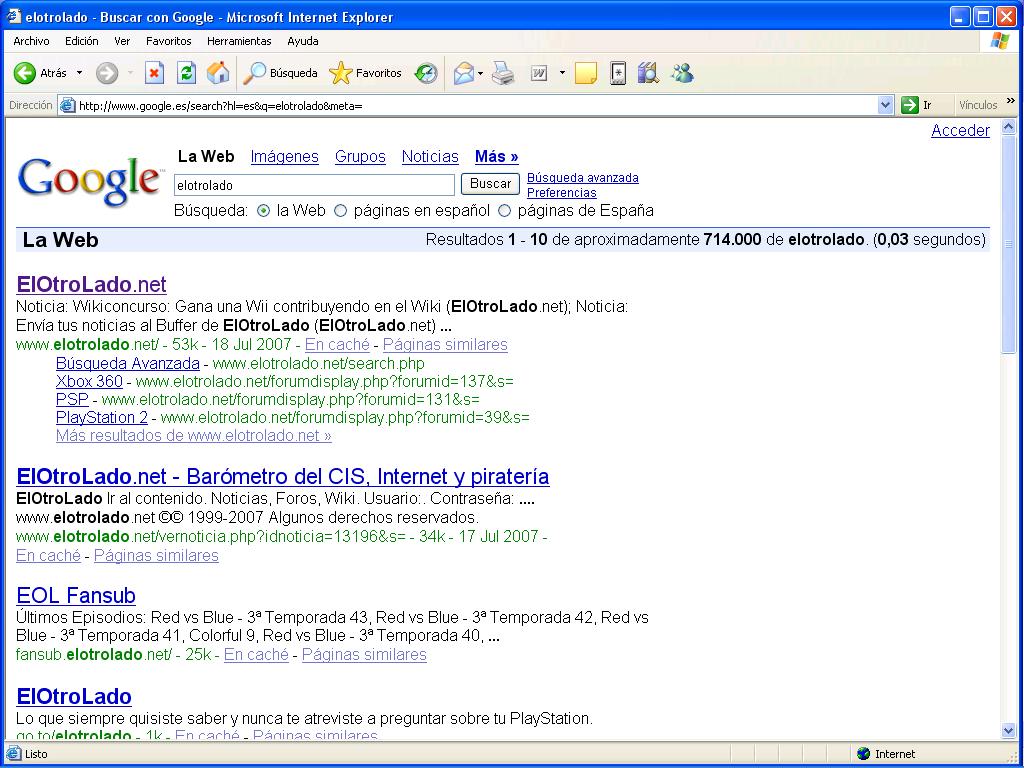
Task: Expand the Word edit dropdown arrow
Action: [x=562, y=73]
